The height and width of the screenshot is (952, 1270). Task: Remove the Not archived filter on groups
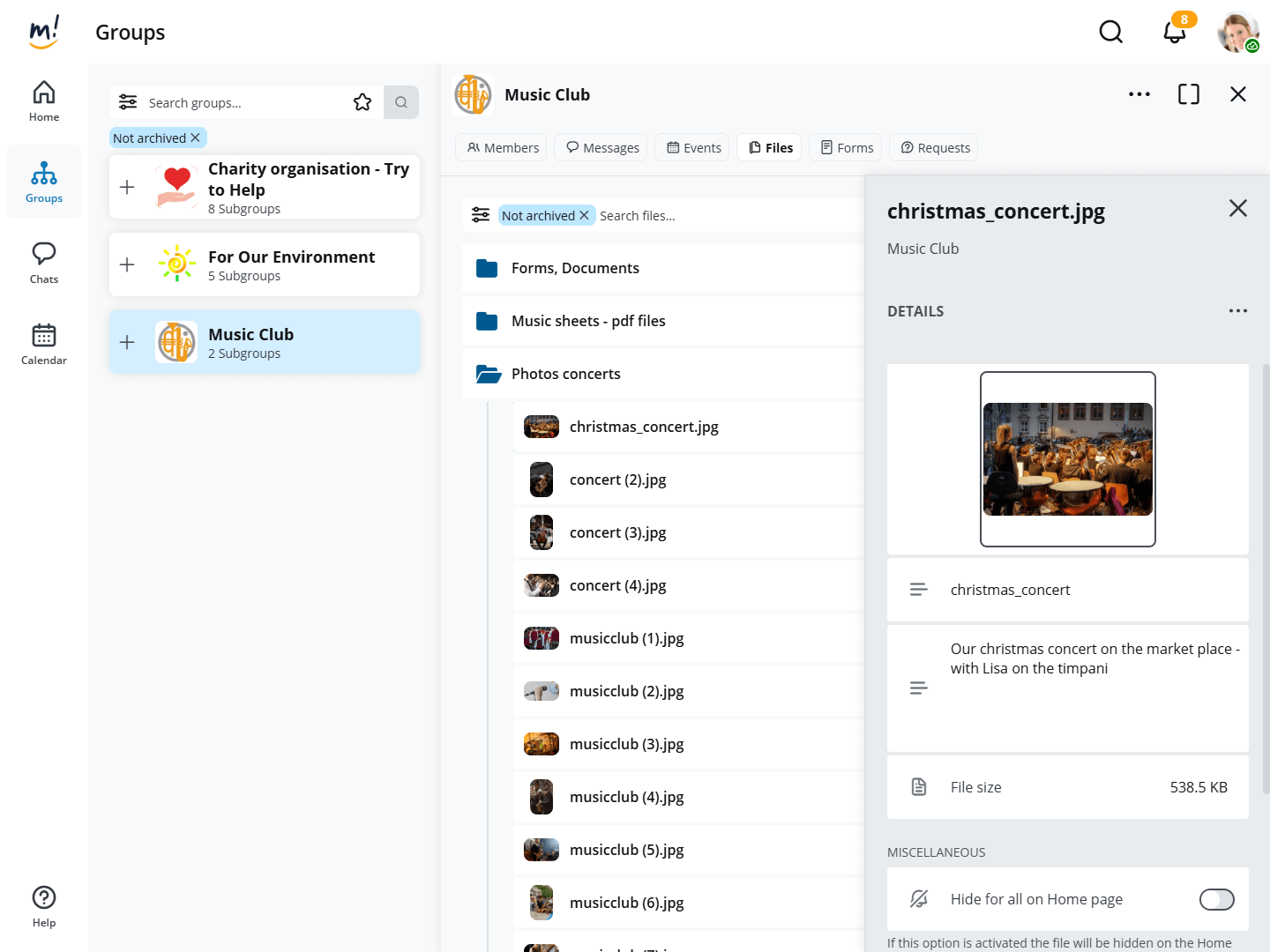coord(196,138)
